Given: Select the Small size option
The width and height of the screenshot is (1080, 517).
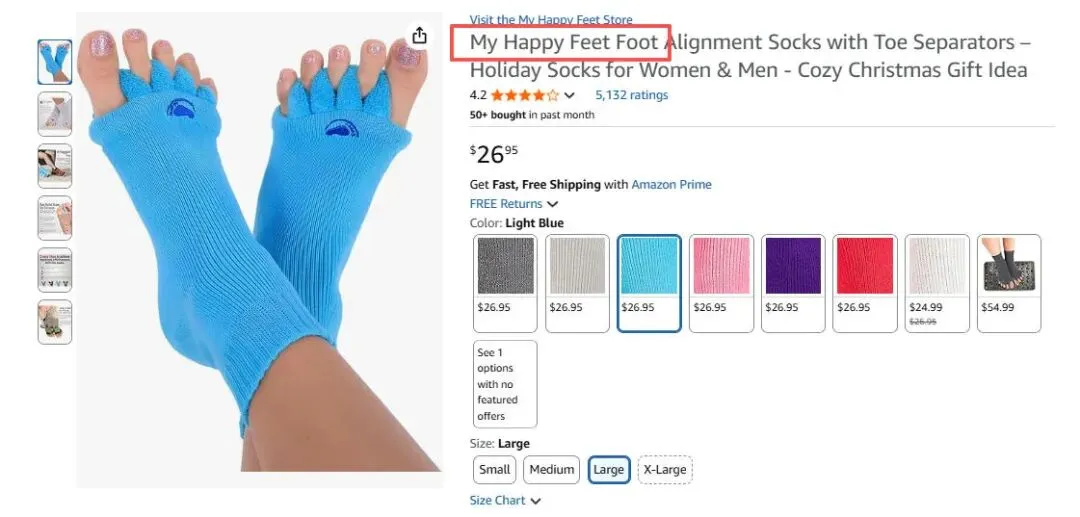Looking at the screenshot, I should 495,469.
